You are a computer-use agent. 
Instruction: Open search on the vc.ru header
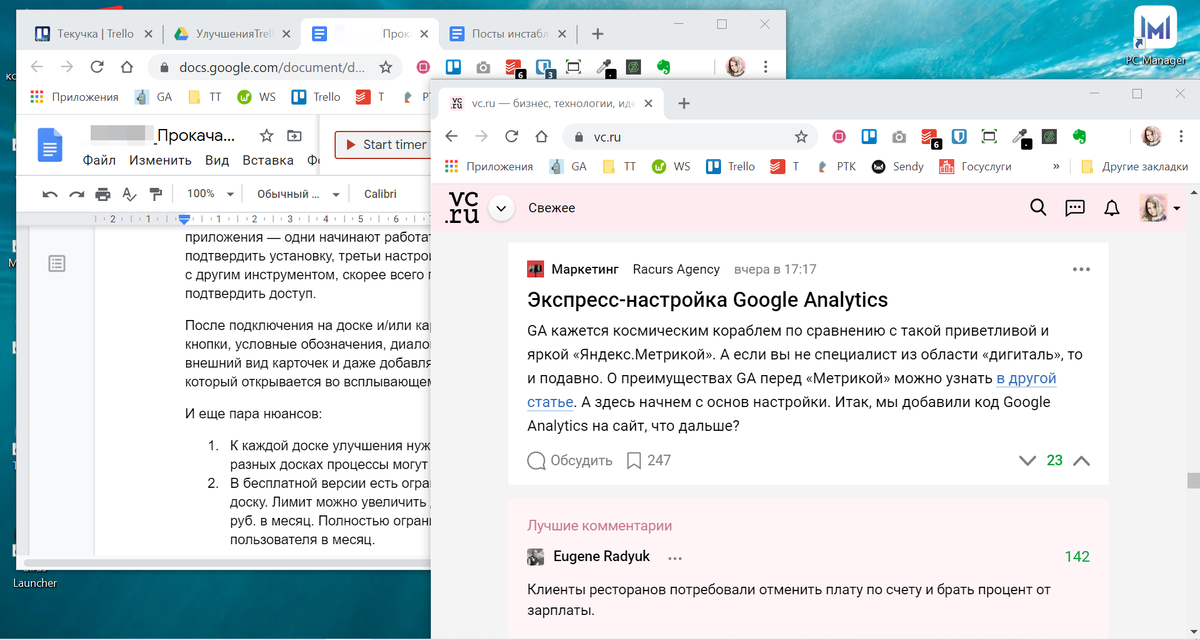click(1038, 208)
